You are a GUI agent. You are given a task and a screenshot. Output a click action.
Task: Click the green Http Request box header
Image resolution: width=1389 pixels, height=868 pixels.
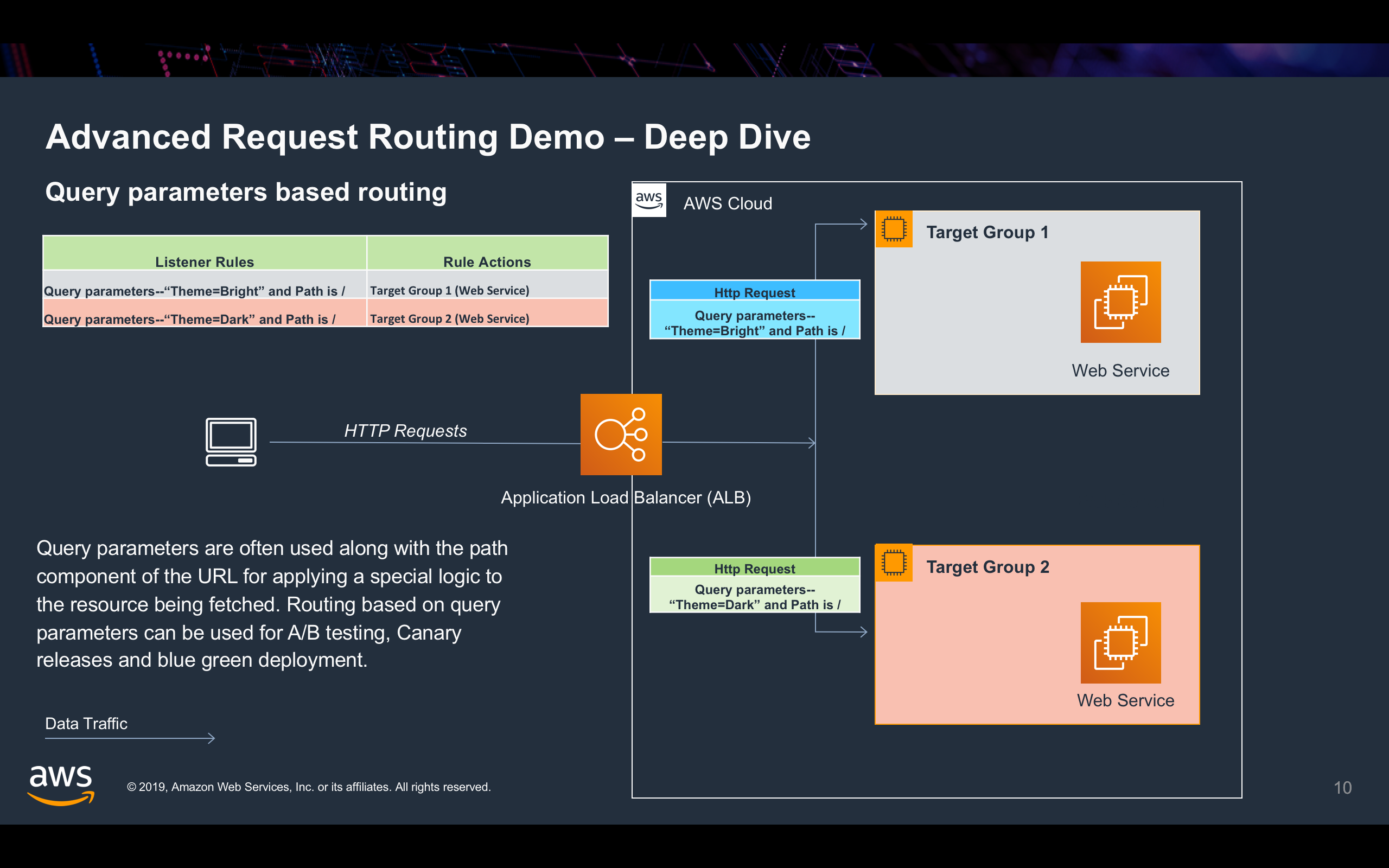point(754,568)
